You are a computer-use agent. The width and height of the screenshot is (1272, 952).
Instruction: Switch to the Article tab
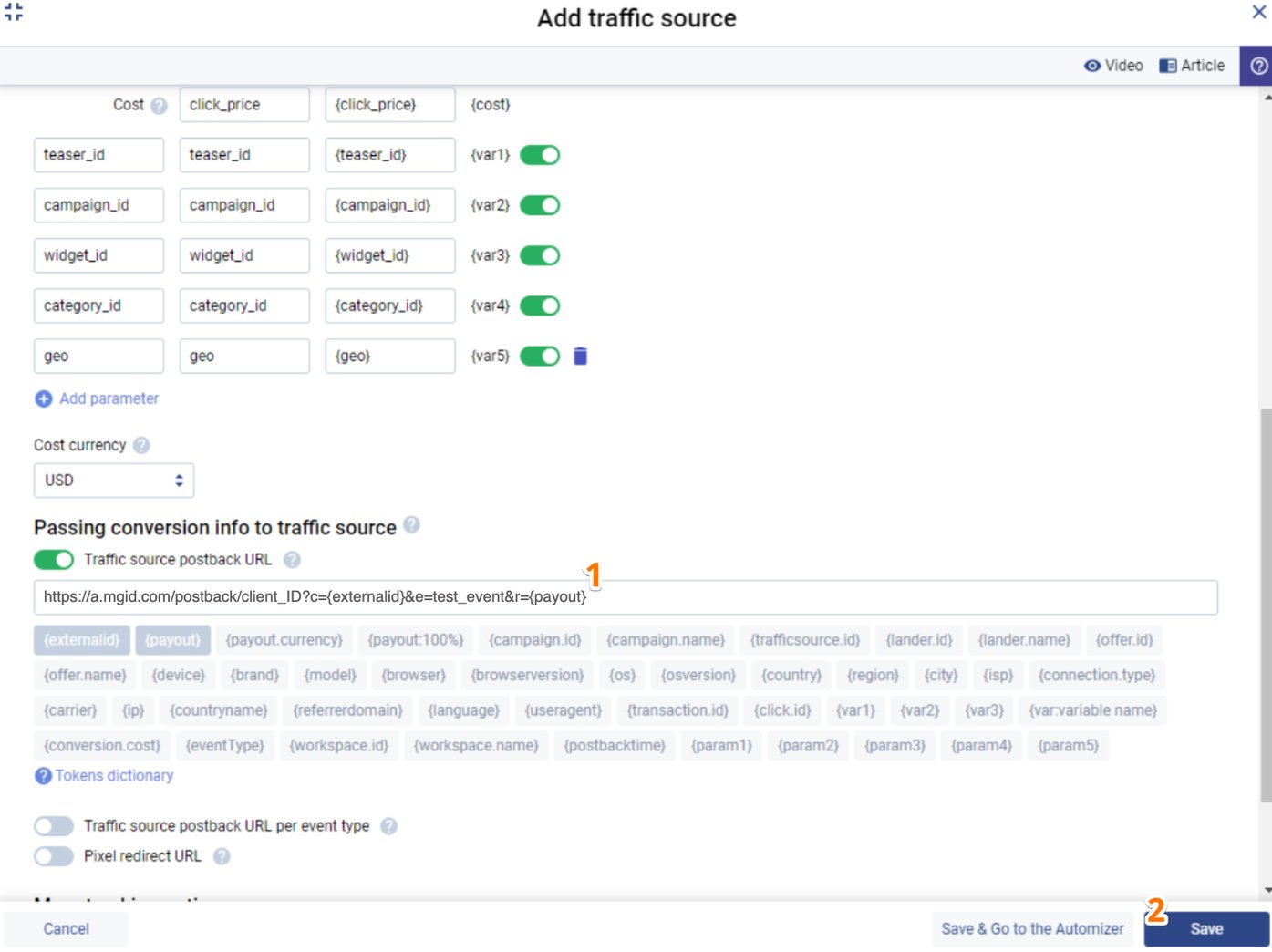point(1193,65)
